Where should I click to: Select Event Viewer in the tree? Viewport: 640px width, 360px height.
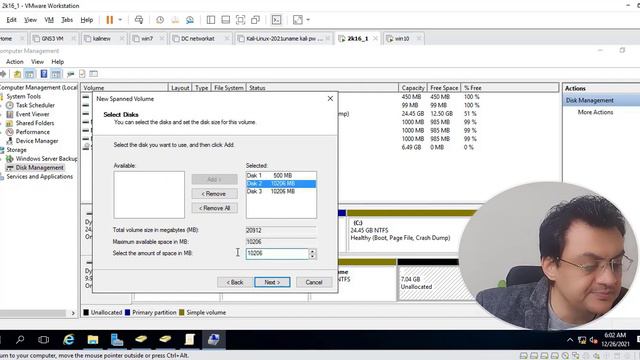click(32, 114)
